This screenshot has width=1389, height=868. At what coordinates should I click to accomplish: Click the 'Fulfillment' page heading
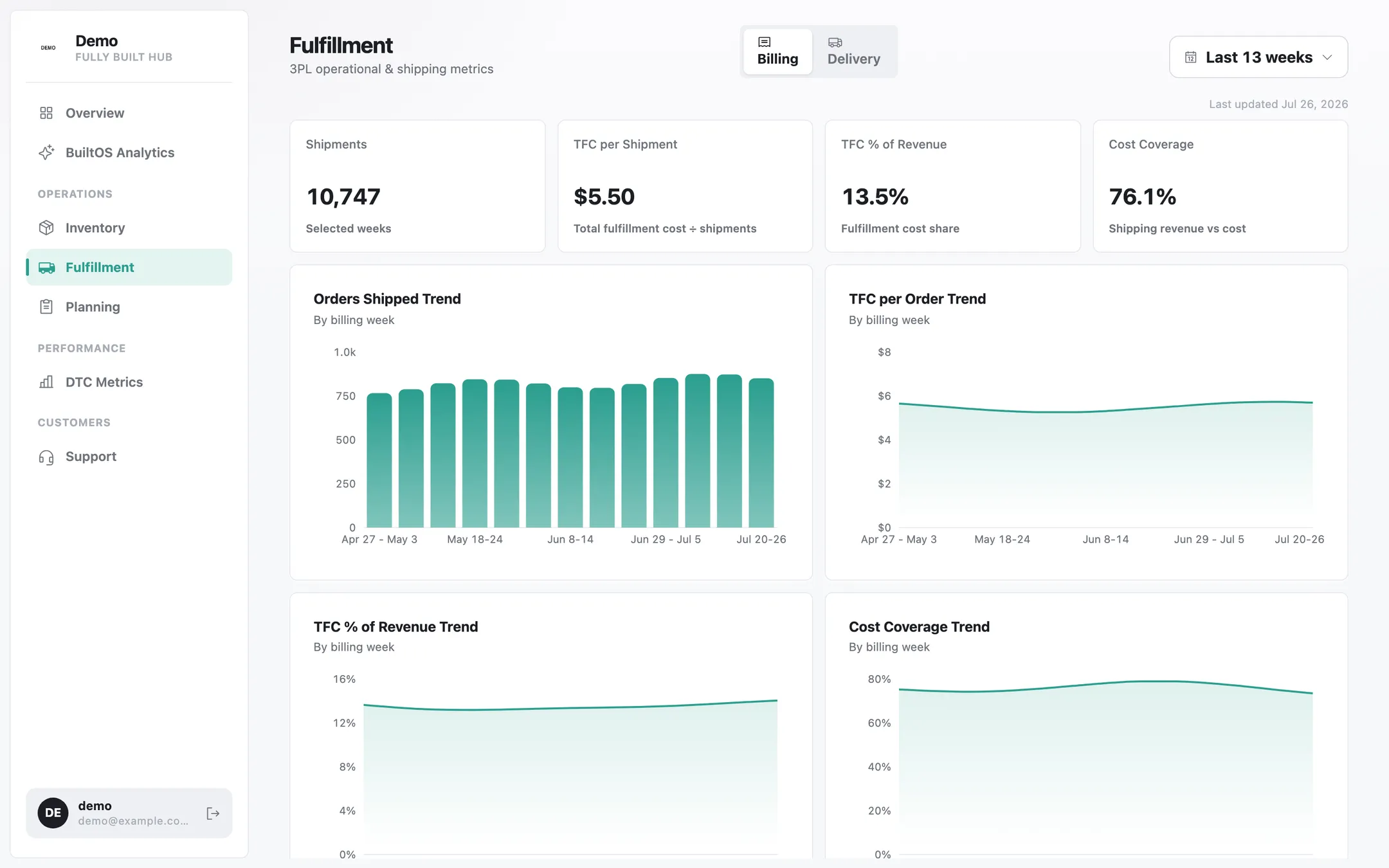pyautogui.click(x=341, y=46)
